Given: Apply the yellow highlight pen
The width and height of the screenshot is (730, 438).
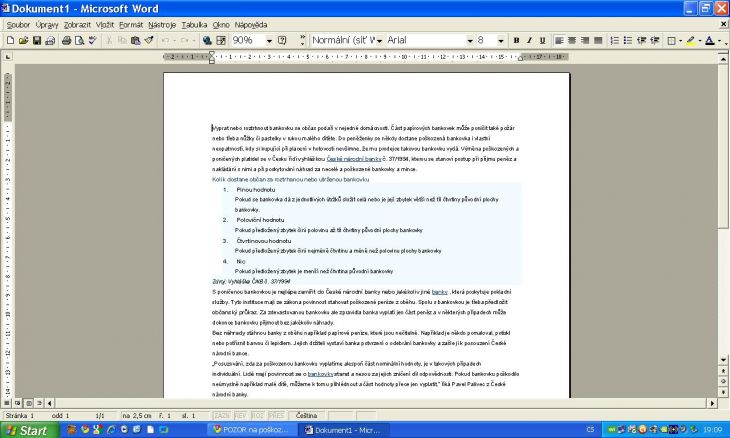Looking at the screenshot, I should click(691, 40).
